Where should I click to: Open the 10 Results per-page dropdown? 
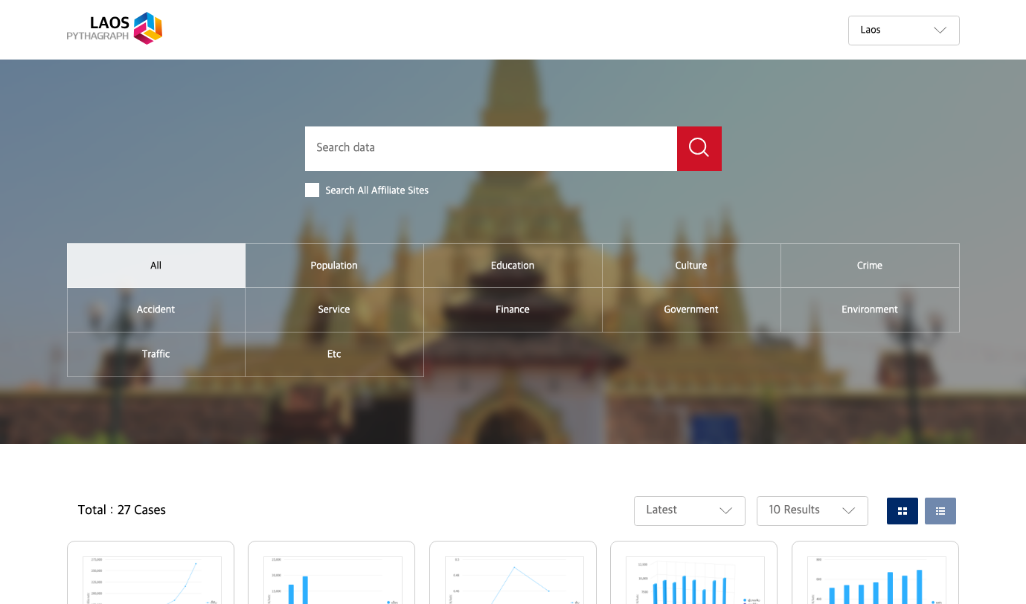pyautogui.click(x=811, y=510)
